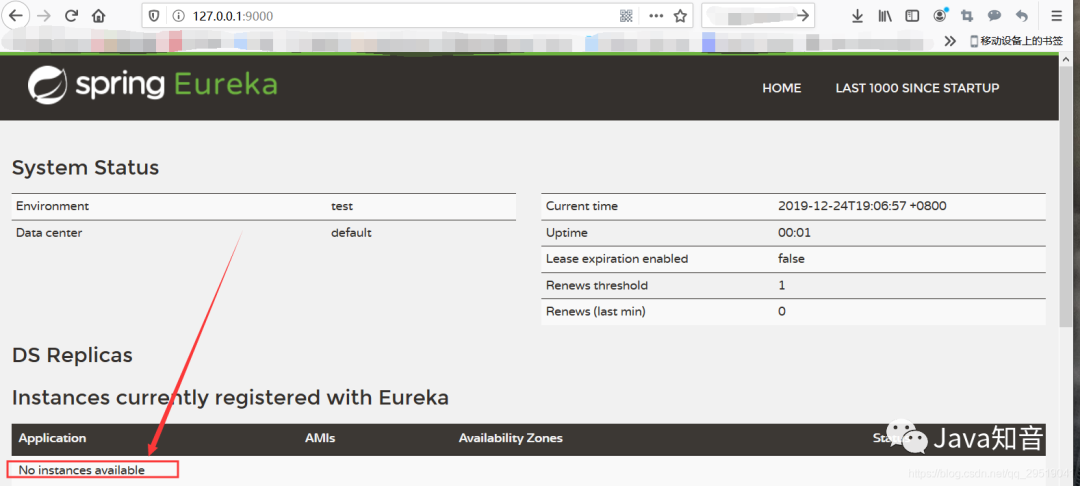Select the DS Replicas heading
Viewport: 1080px width, 486px height.
pyautogui.click(x=72, y=355)
